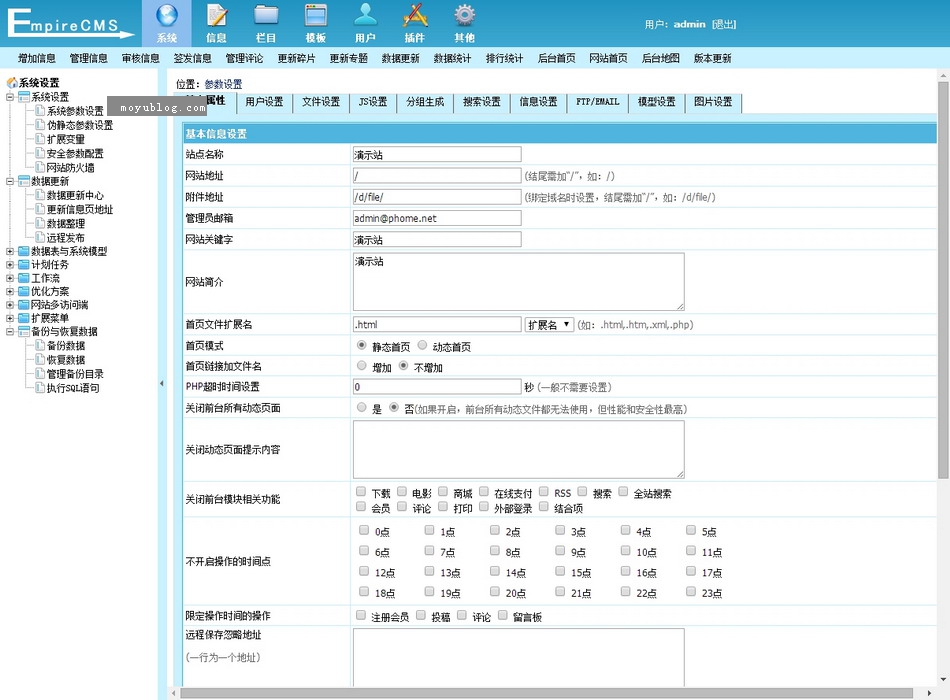
Task: Click the page icon beside 安全参数配置
Action: pyautogui.click(x=40, y=153)
